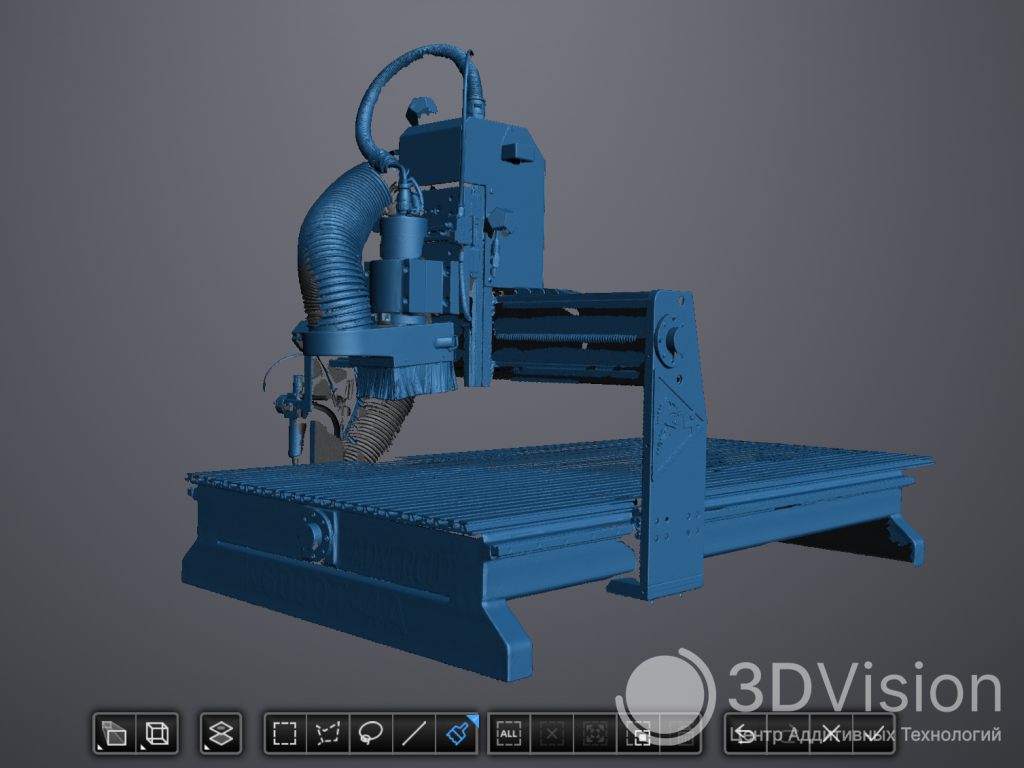Confirm the edit with the checkmark button
The image size is (1024, 768).
click(x=873, y=734)
